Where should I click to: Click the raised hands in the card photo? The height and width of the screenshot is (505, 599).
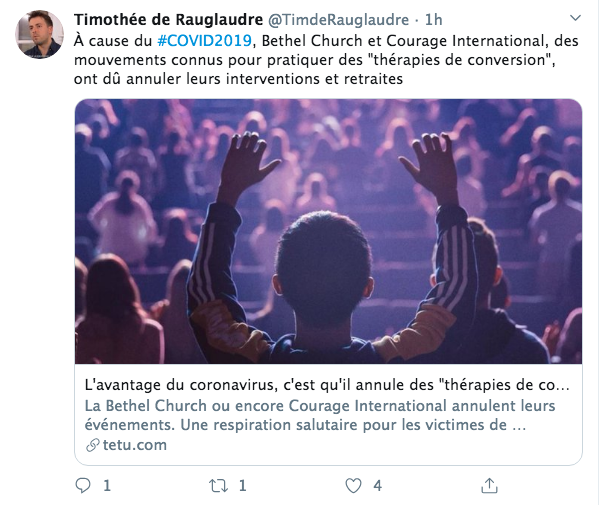pos(338,168)
